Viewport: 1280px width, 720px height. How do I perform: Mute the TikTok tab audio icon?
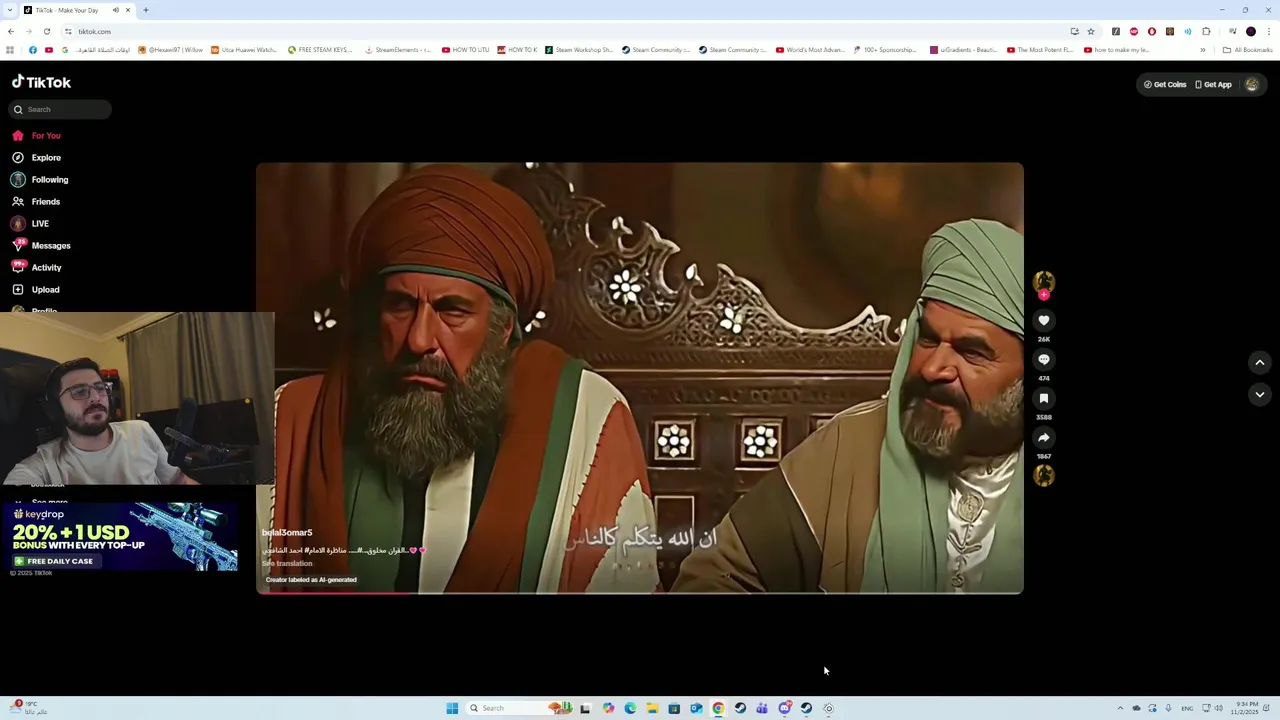[x=115, y=10]
